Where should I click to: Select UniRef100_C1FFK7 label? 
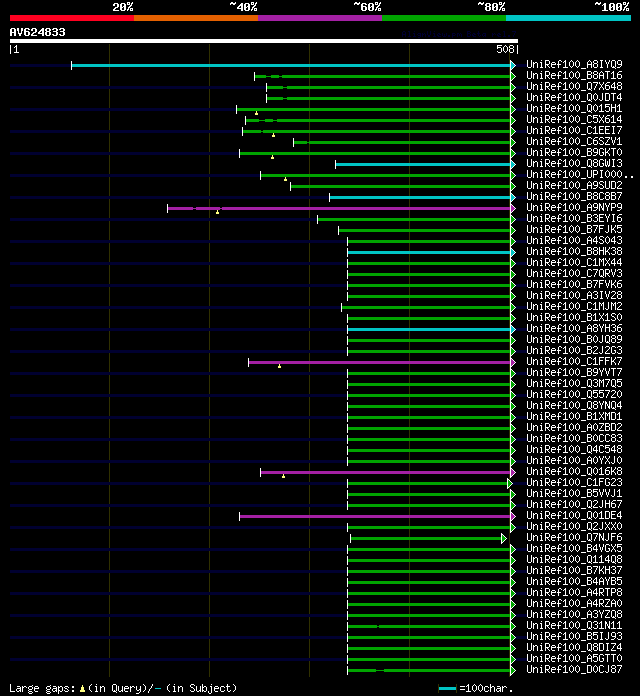click(574, 361)
